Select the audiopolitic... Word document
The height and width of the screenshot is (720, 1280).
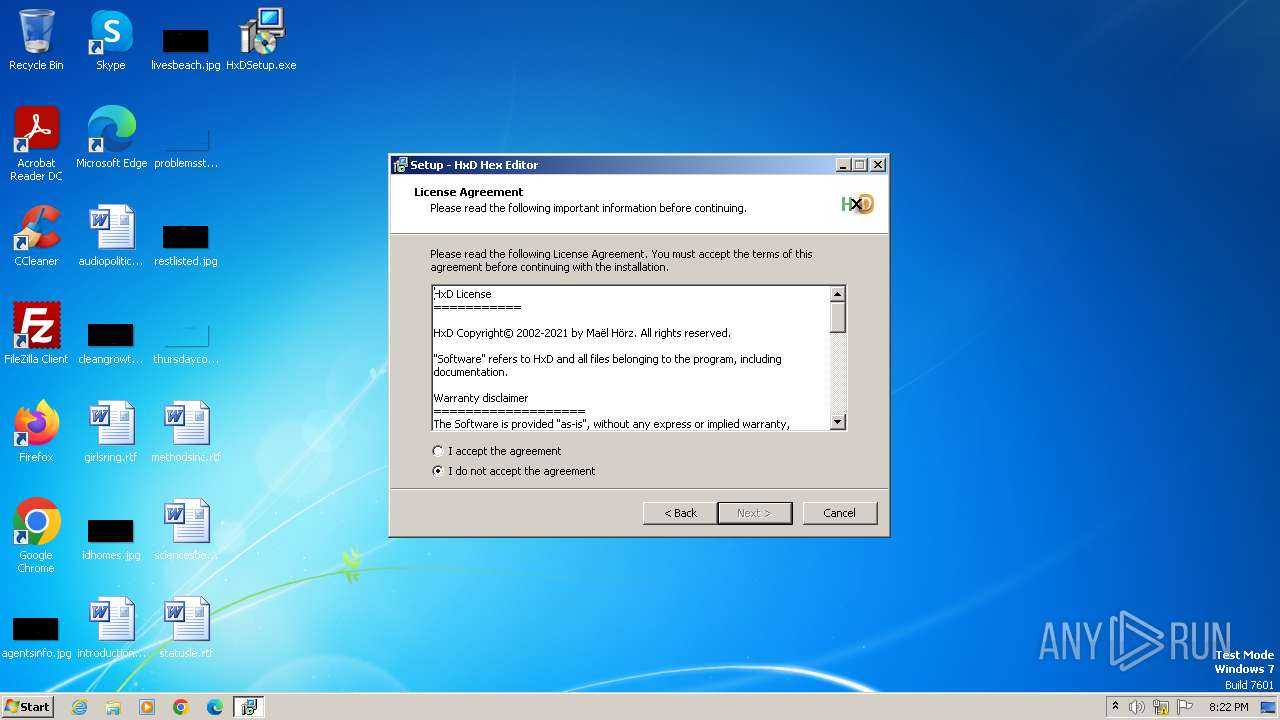point(111,236)
